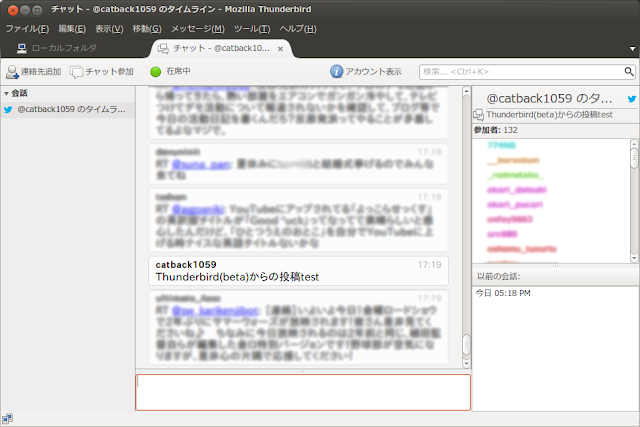Click participant list scroll down arrow
The image size is (640, 427).
[634, 258]
